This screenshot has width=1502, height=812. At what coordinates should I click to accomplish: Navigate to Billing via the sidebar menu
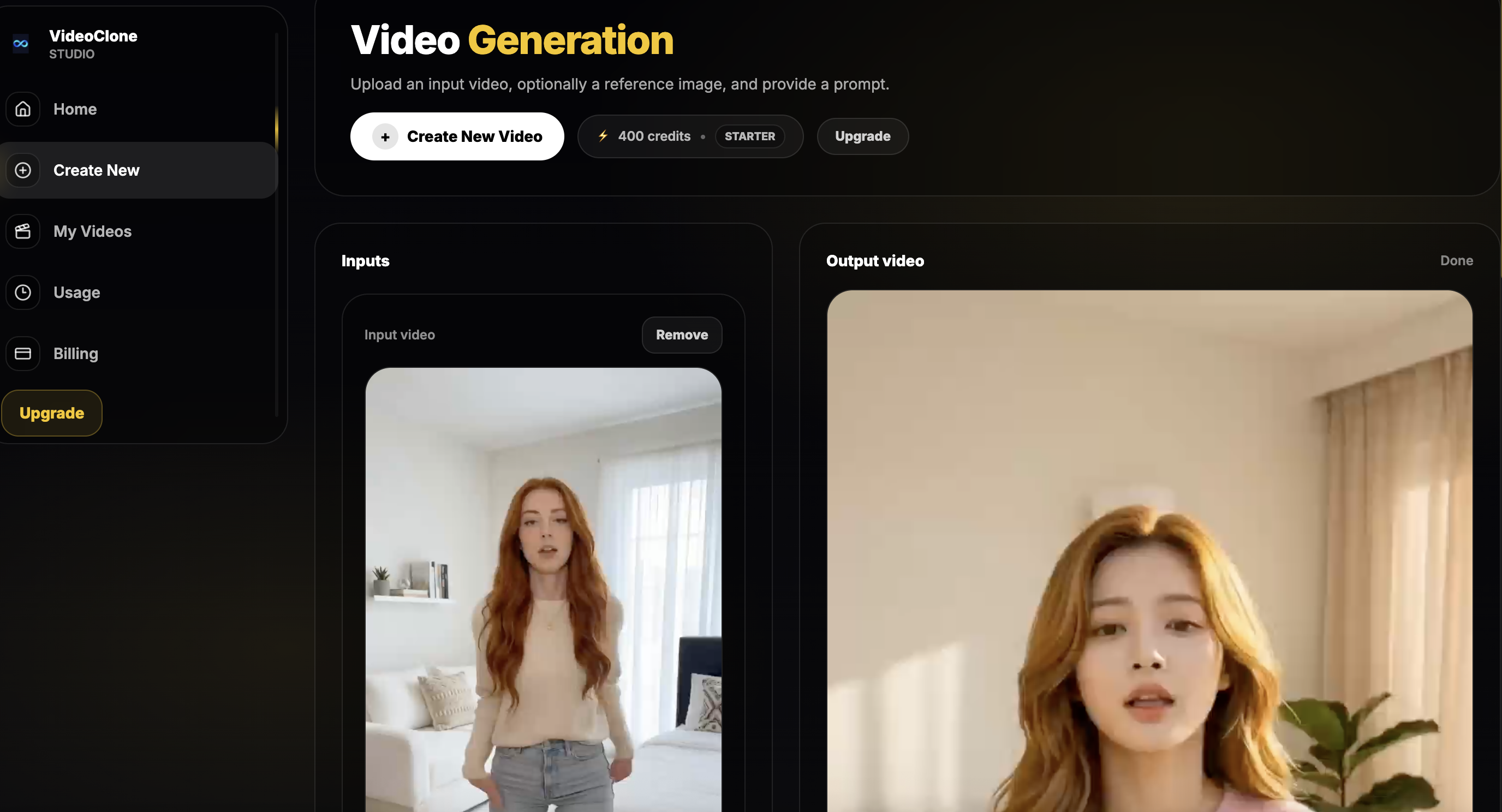point(76,353)
